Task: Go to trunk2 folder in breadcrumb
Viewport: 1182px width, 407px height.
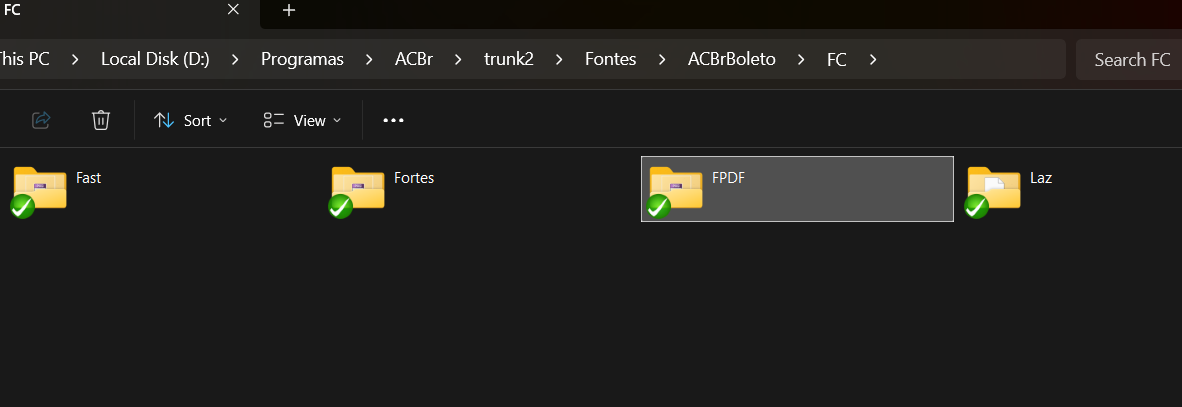Action: coord(509,60)
